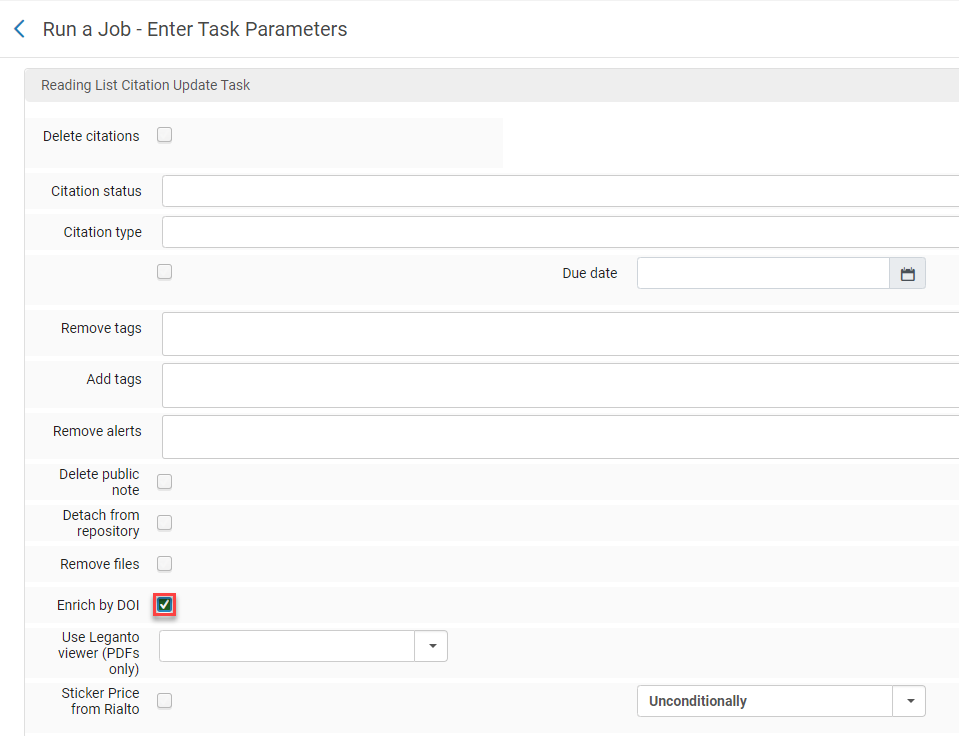Image resolution: width=959 pixels, height=736 pixels.
Task: Click the Citation status field
Action: coord(560,191)
